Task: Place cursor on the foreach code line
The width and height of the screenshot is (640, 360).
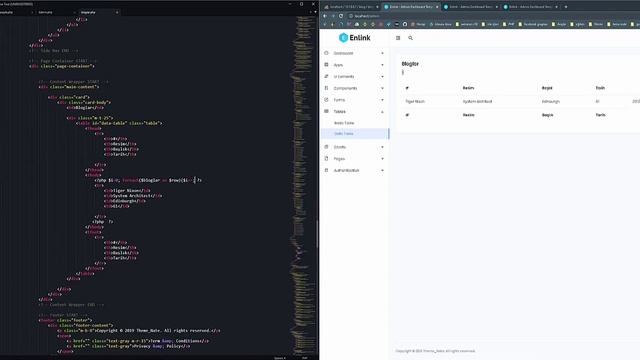Action: click(149, 180)
